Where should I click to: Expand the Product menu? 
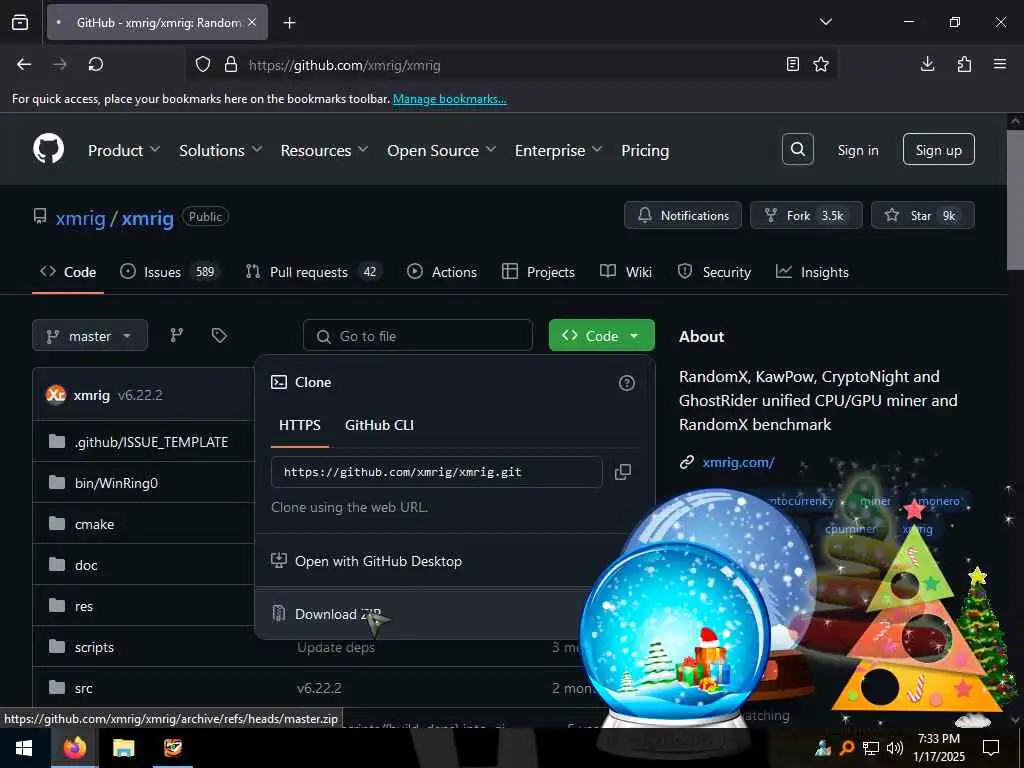[x=124, y=150]
